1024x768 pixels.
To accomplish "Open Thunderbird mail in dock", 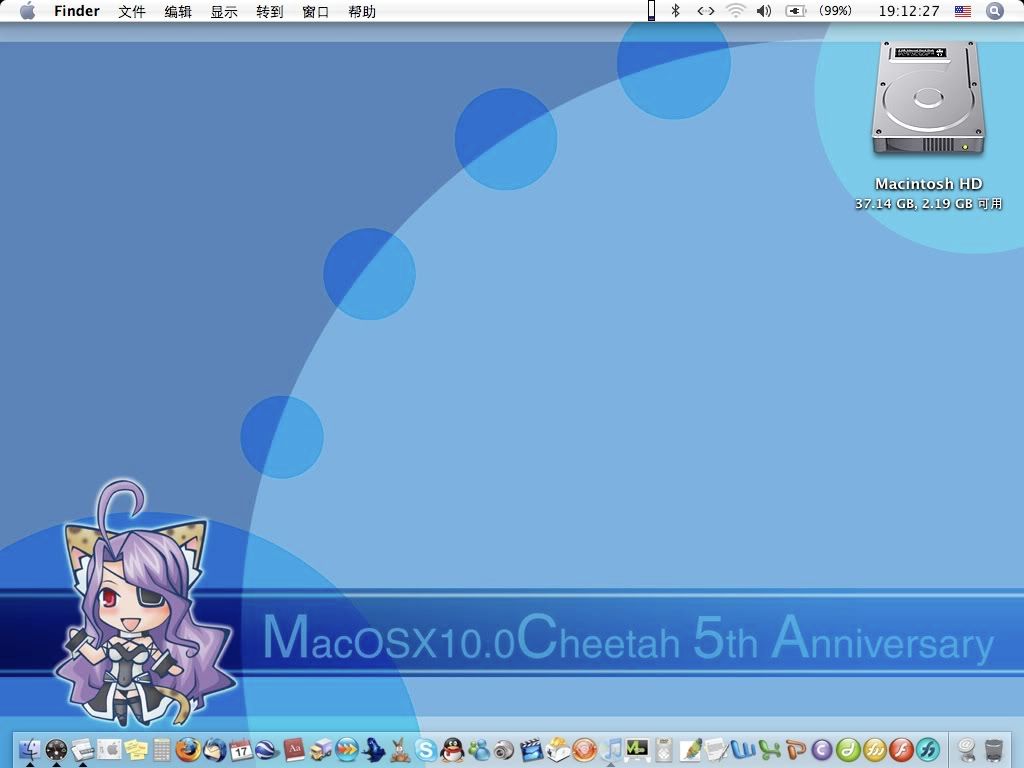I will [x=215, y=750].
